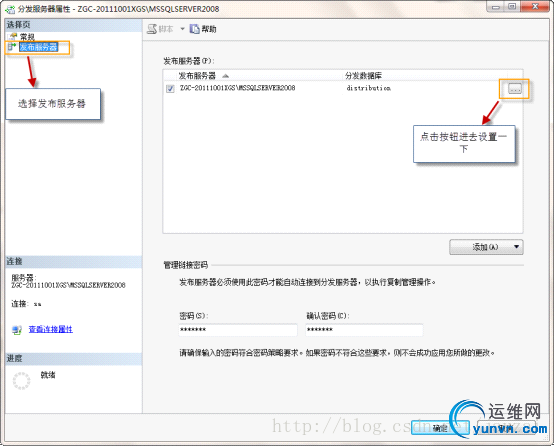Click the 常规 page icon

tap(13, 36)
